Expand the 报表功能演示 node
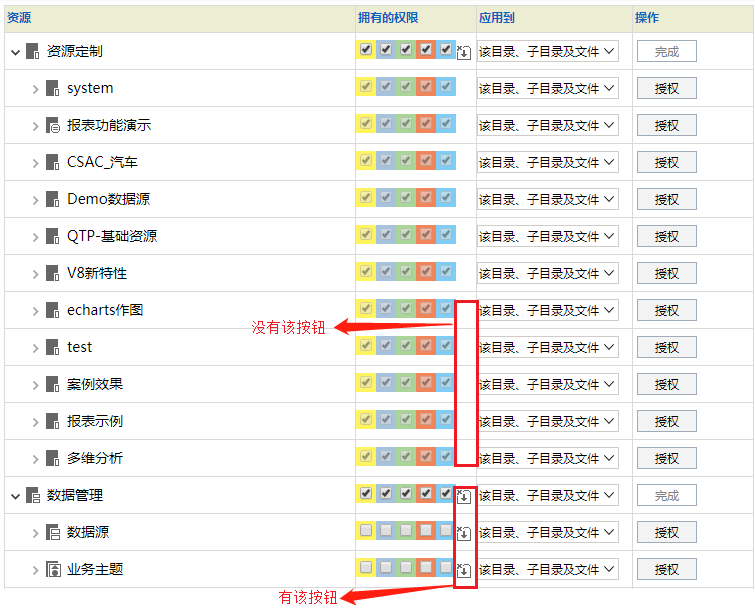 (36, 126)
